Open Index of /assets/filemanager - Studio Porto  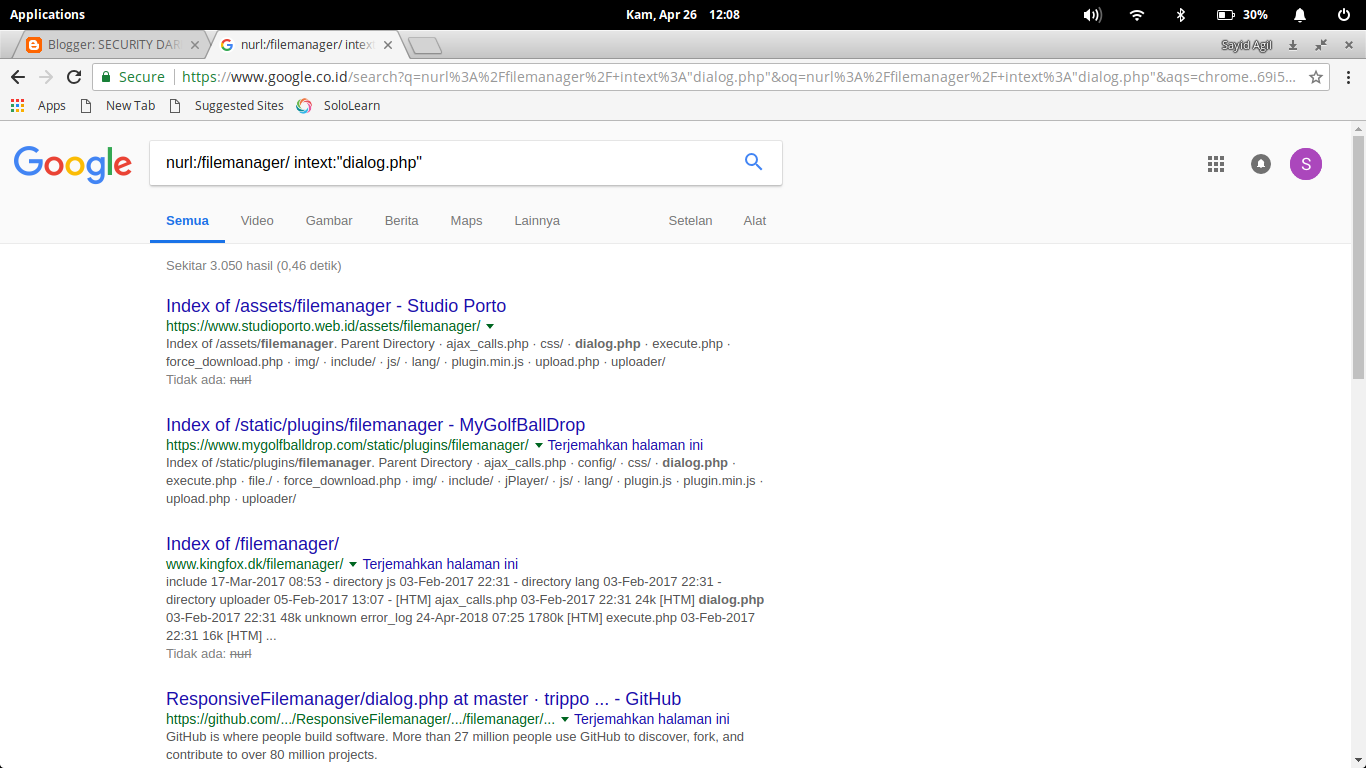click(x=336, y=306)
